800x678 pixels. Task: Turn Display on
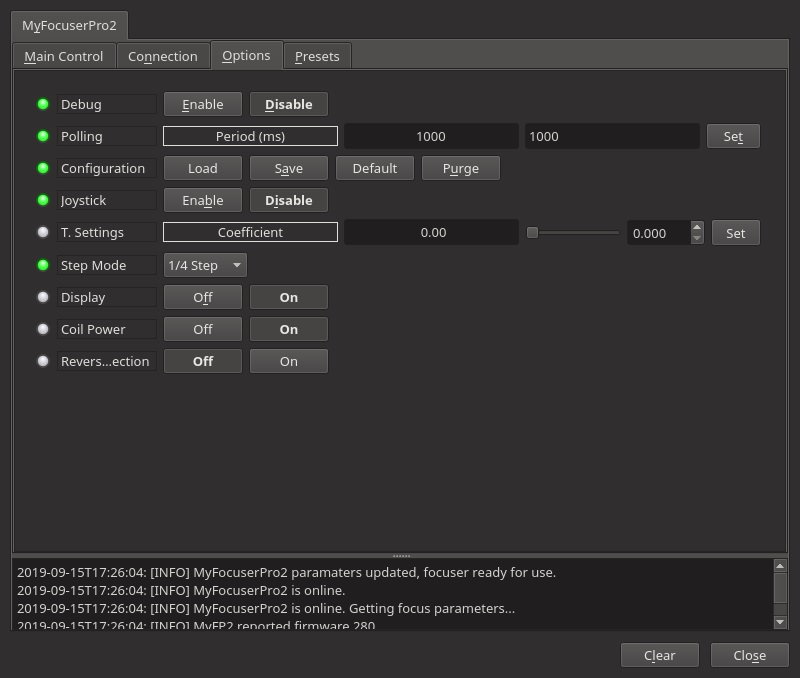pyautogui.click(x=289, y=297)
